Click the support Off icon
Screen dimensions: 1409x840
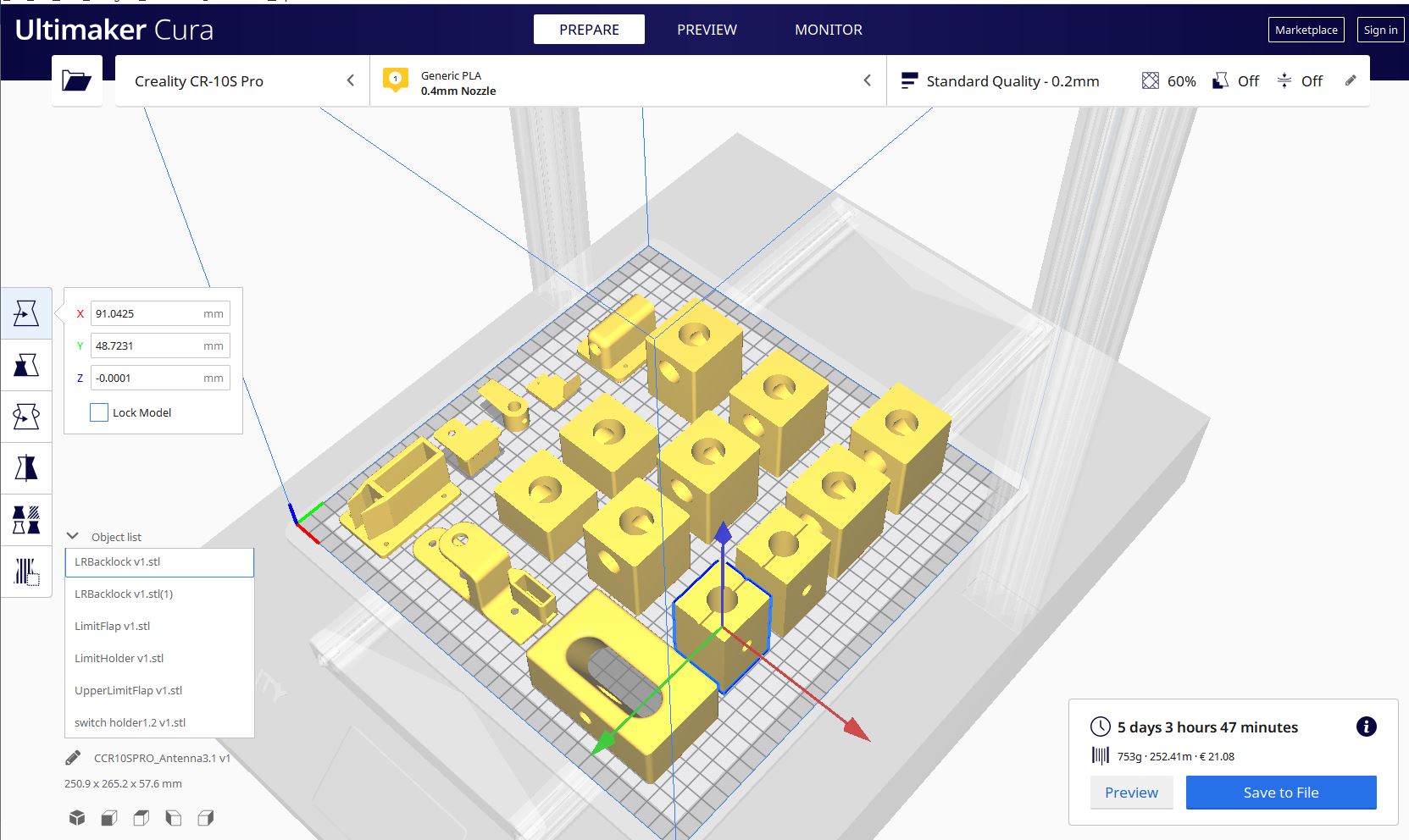(1221, 81)
